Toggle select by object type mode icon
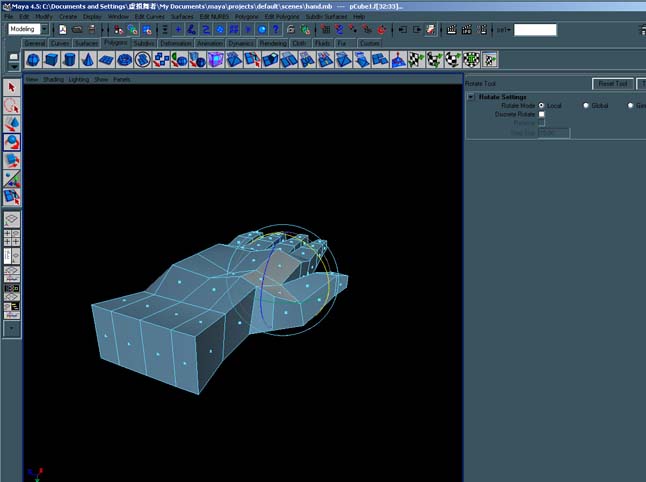The height and width of the screenshot is (482, 646). (x=133, y=30)
